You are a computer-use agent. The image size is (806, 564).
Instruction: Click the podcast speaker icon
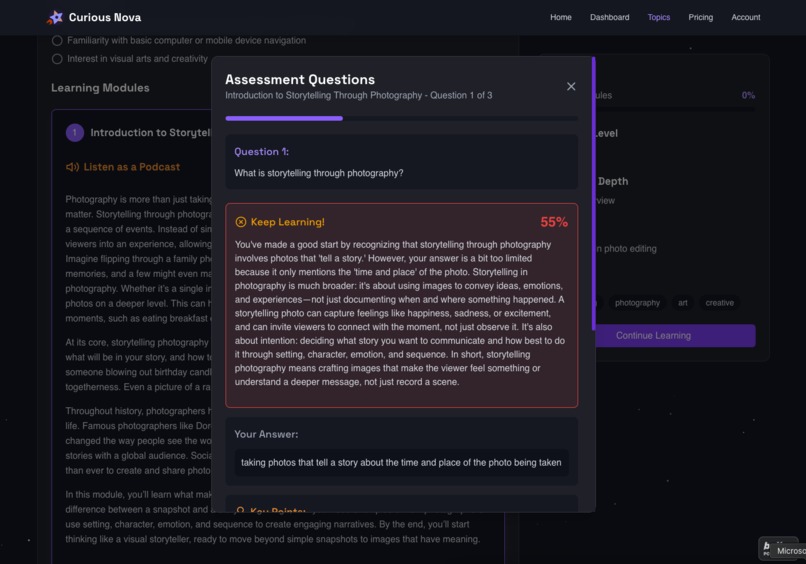pos(72,167)
